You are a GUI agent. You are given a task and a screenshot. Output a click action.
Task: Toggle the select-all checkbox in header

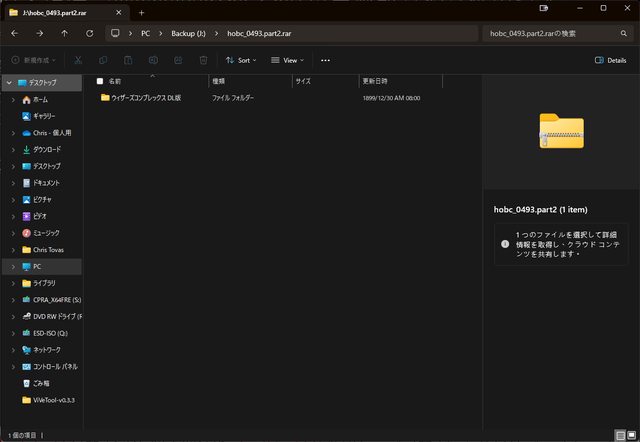coord(100,81)
